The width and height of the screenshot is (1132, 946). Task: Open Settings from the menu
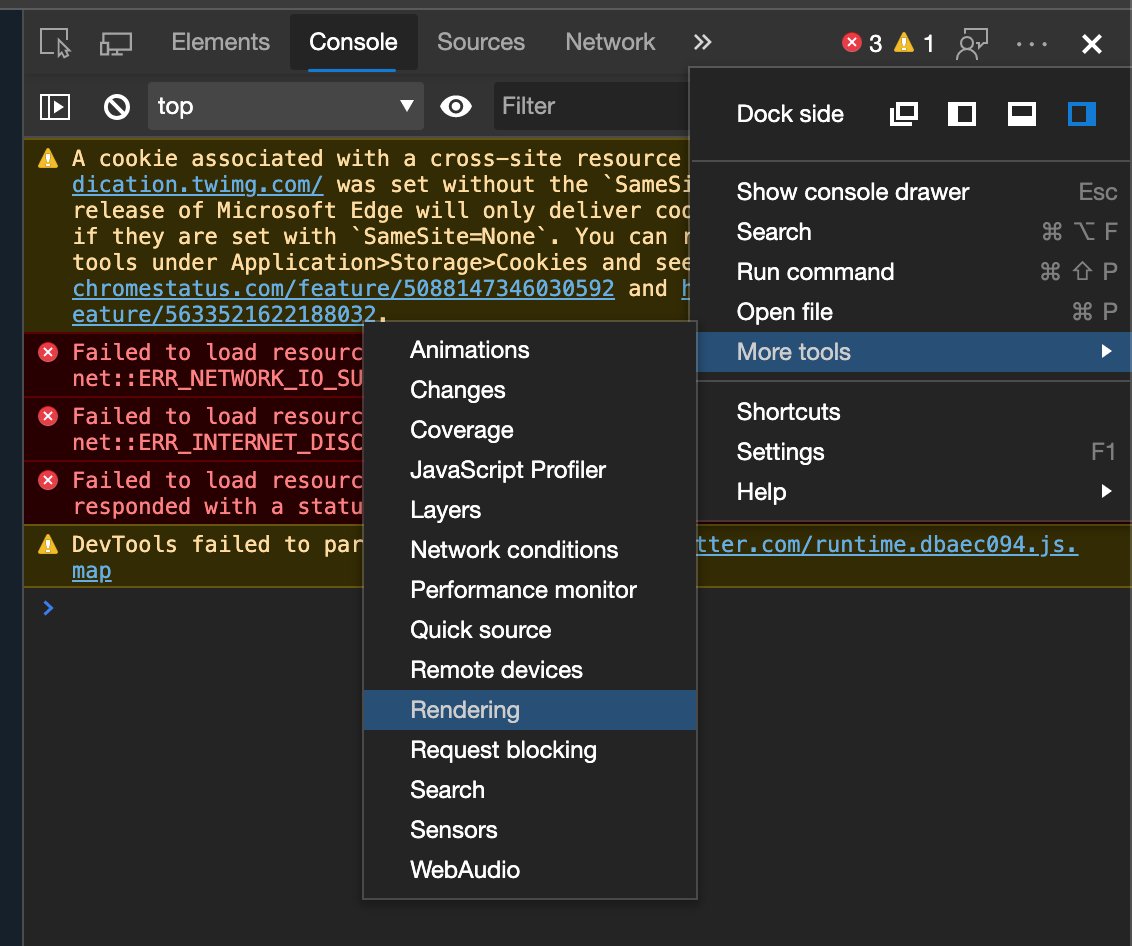point(914,452)
